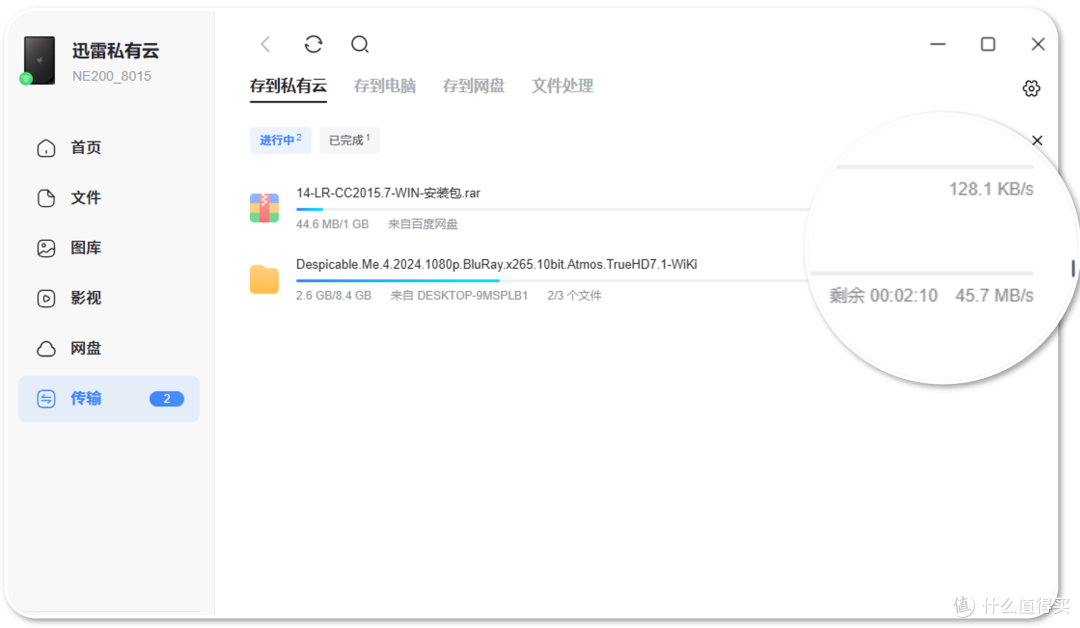This screenshot has width=1080, height=628.
Task: Click the 2.6 GB/8.4 GB size text
Action: coord(333,296)
